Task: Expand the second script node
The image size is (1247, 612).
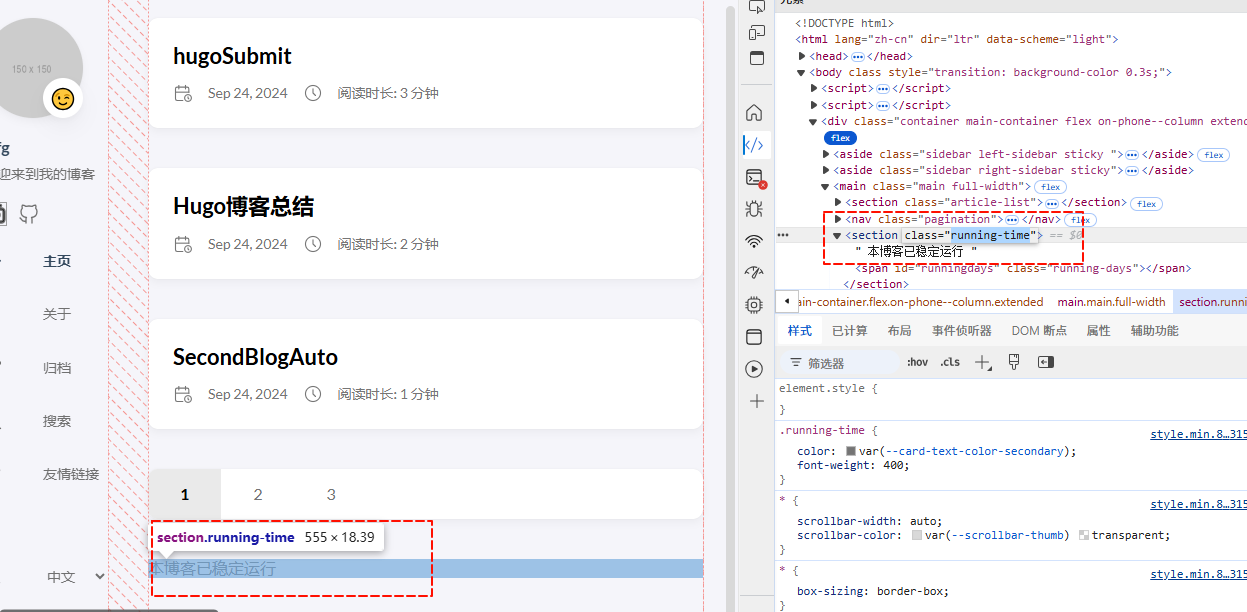Action: 814,105
